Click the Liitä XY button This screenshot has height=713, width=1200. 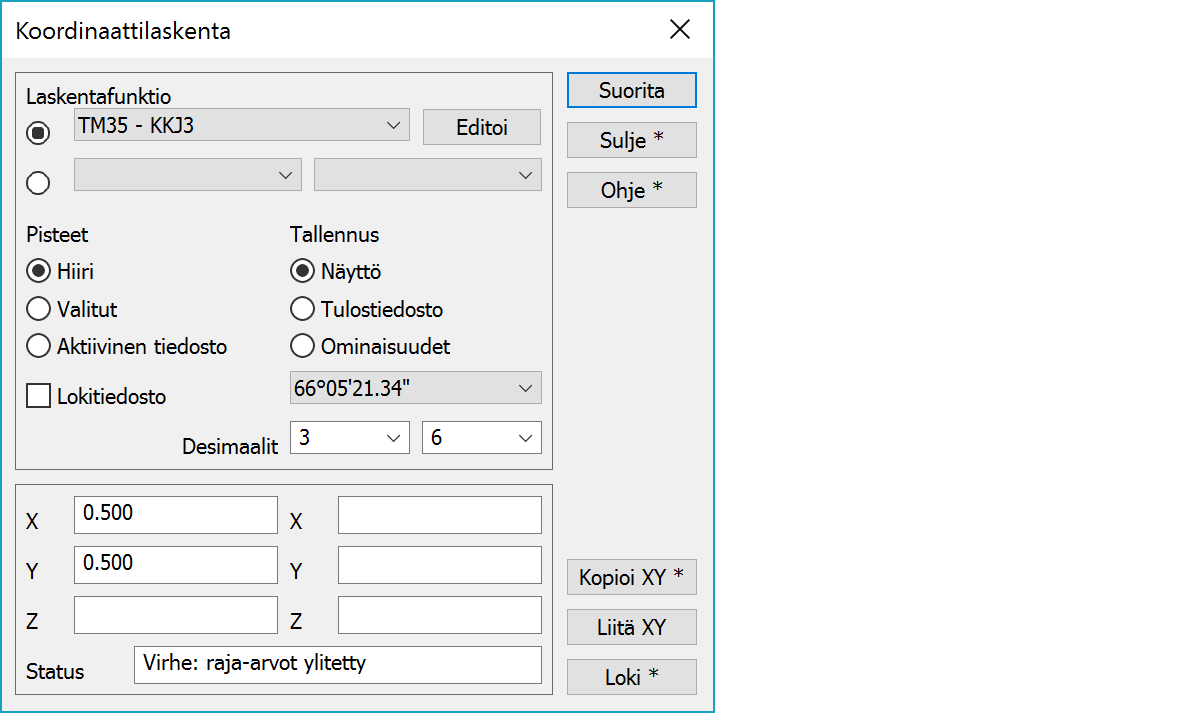(x=631, y=627)
